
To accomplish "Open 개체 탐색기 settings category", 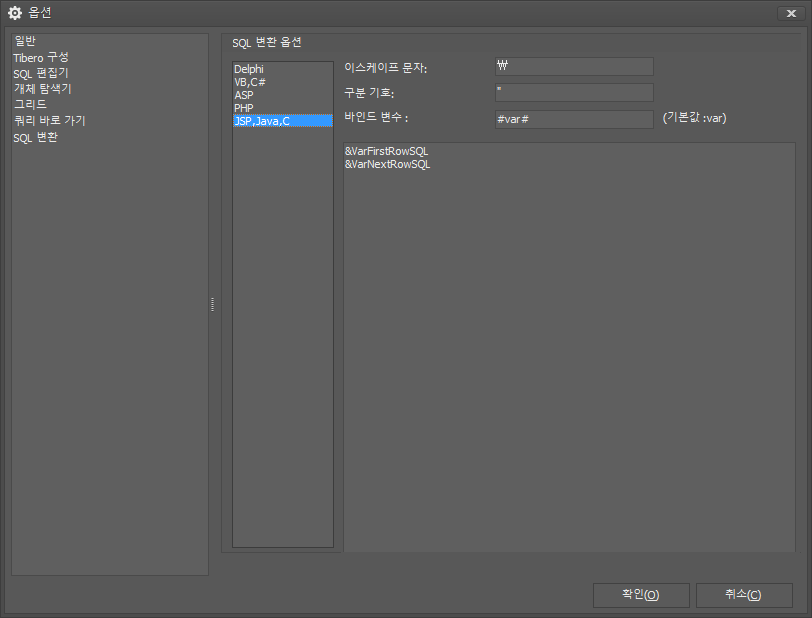I will tap(42, 89).
